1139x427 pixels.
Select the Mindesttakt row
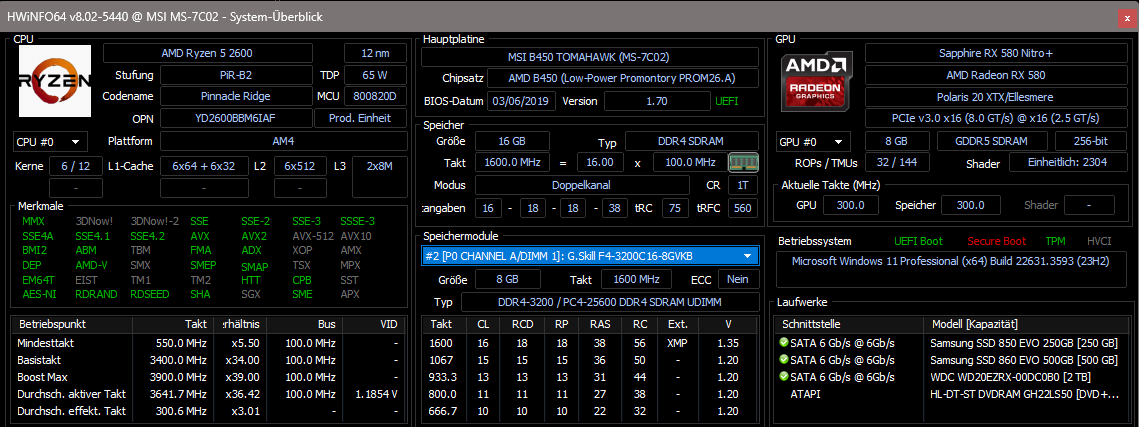click(209, 342)
